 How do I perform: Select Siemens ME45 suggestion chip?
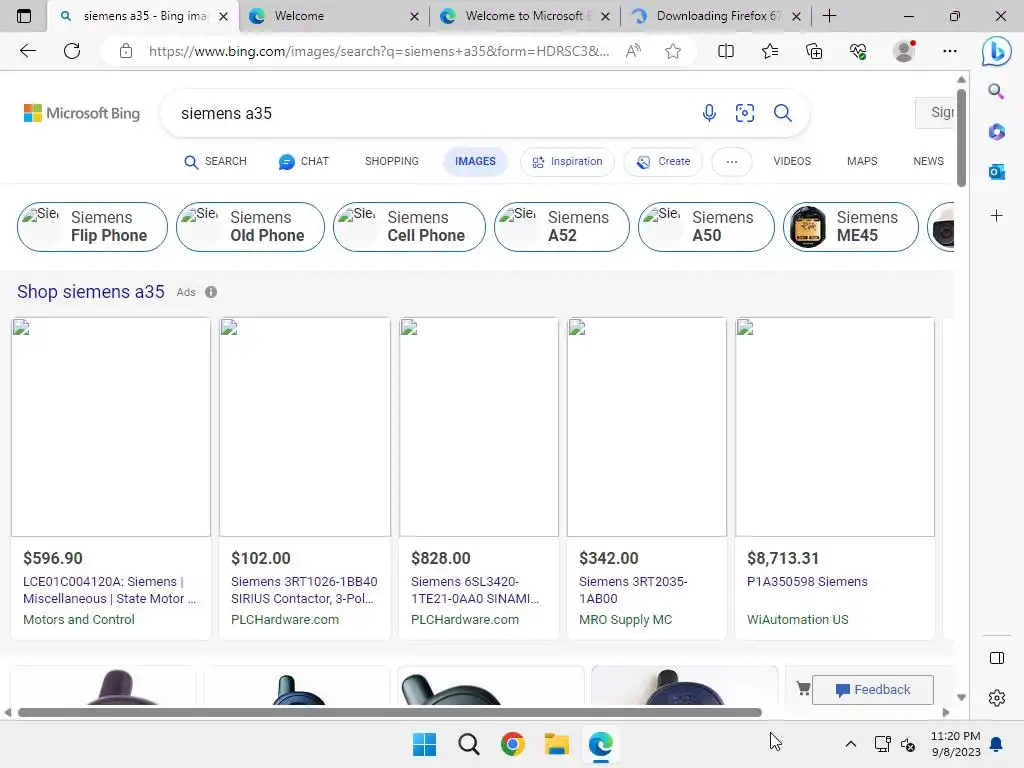(851, 227)
